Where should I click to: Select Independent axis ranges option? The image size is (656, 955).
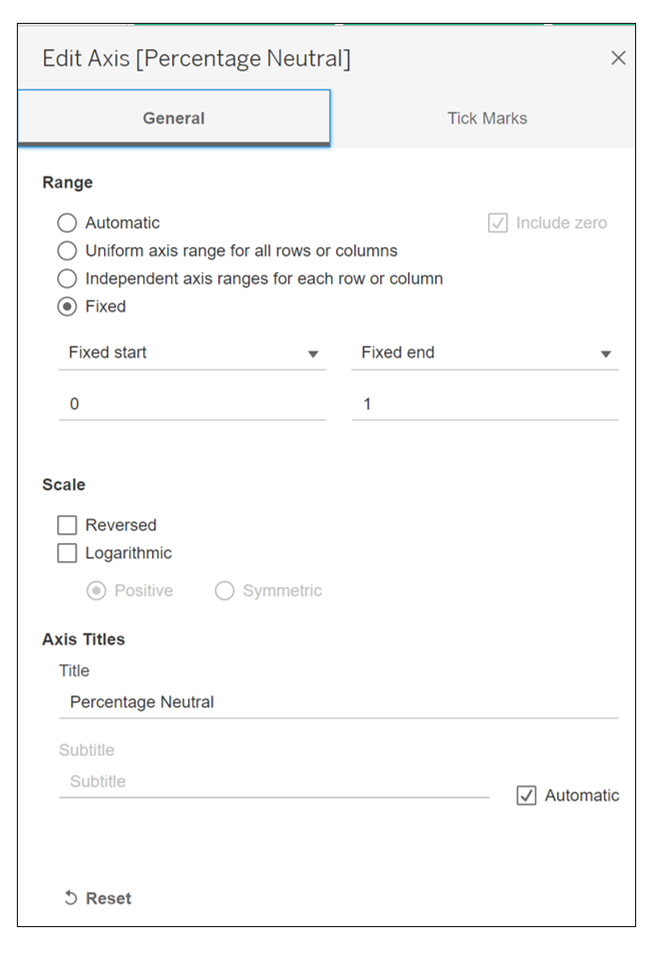coord(67,279)
